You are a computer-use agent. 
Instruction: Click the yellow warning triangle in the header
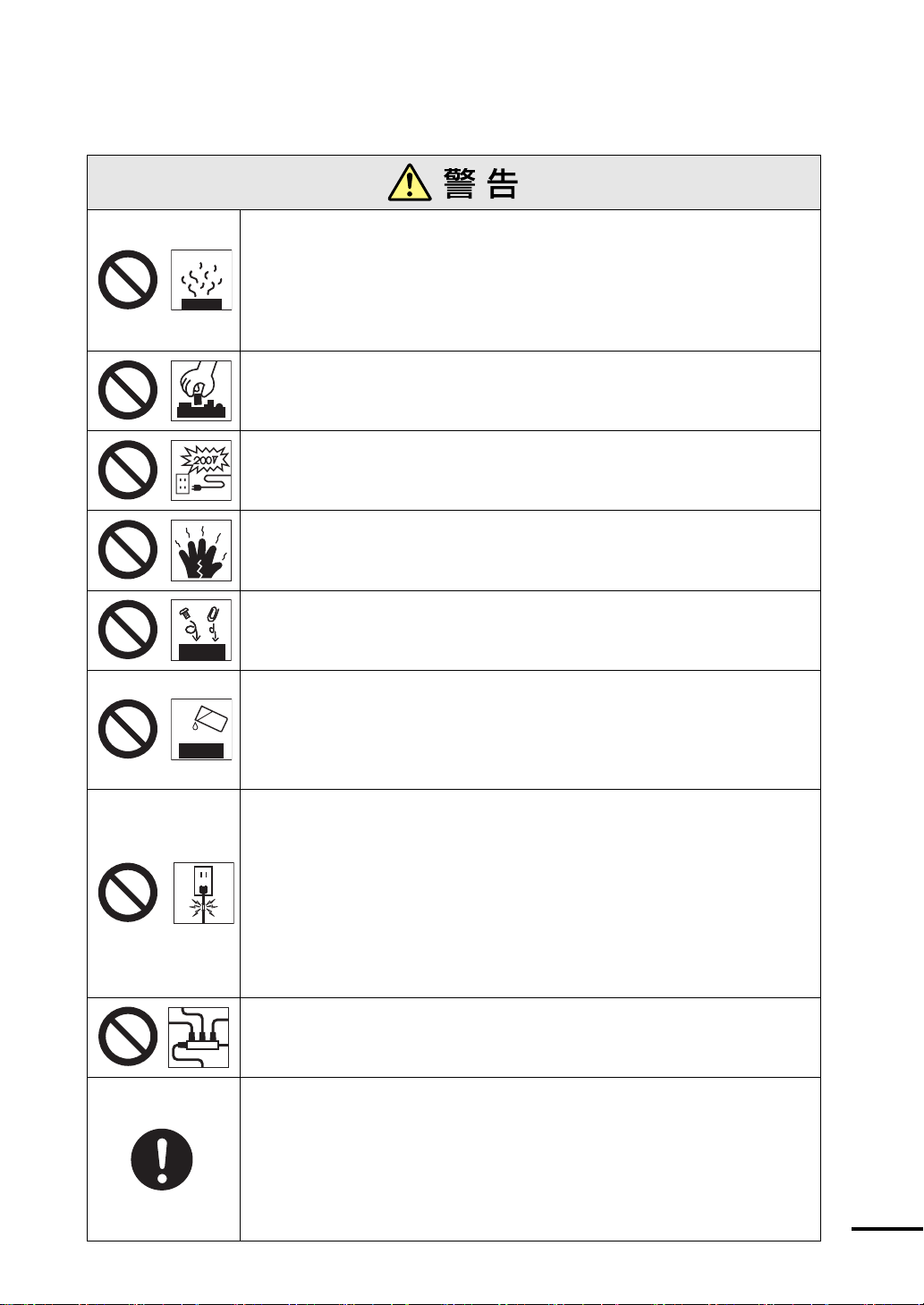(x=410, y=182)
